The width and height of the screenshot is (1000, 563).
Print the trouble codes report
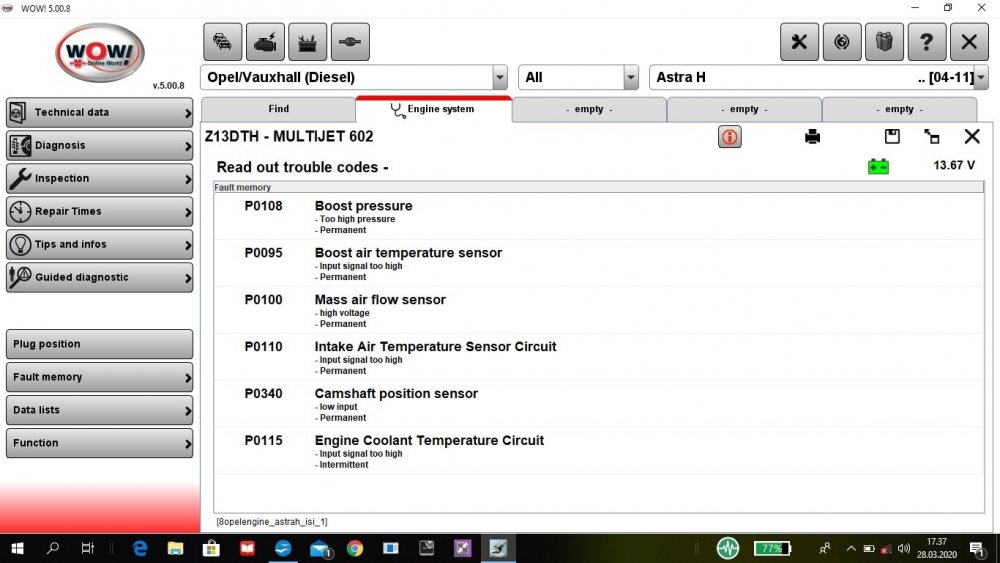(x=812, y=137)
